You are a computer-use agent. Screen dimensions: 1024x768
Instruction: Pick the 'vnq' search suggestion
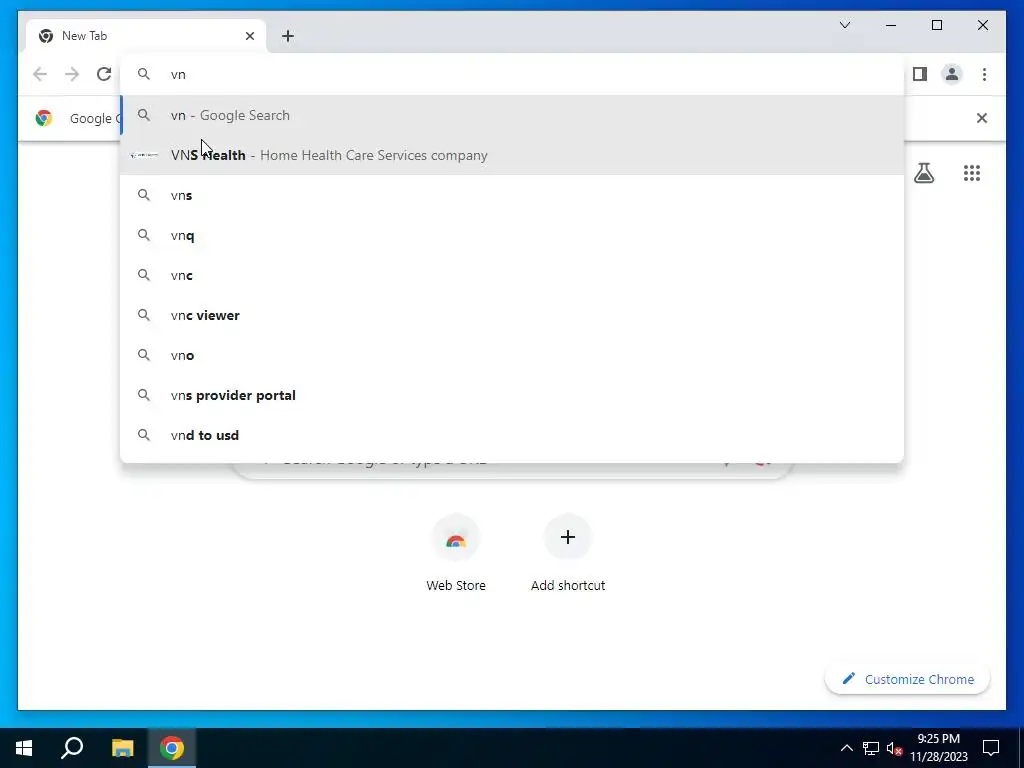point(512,235)
